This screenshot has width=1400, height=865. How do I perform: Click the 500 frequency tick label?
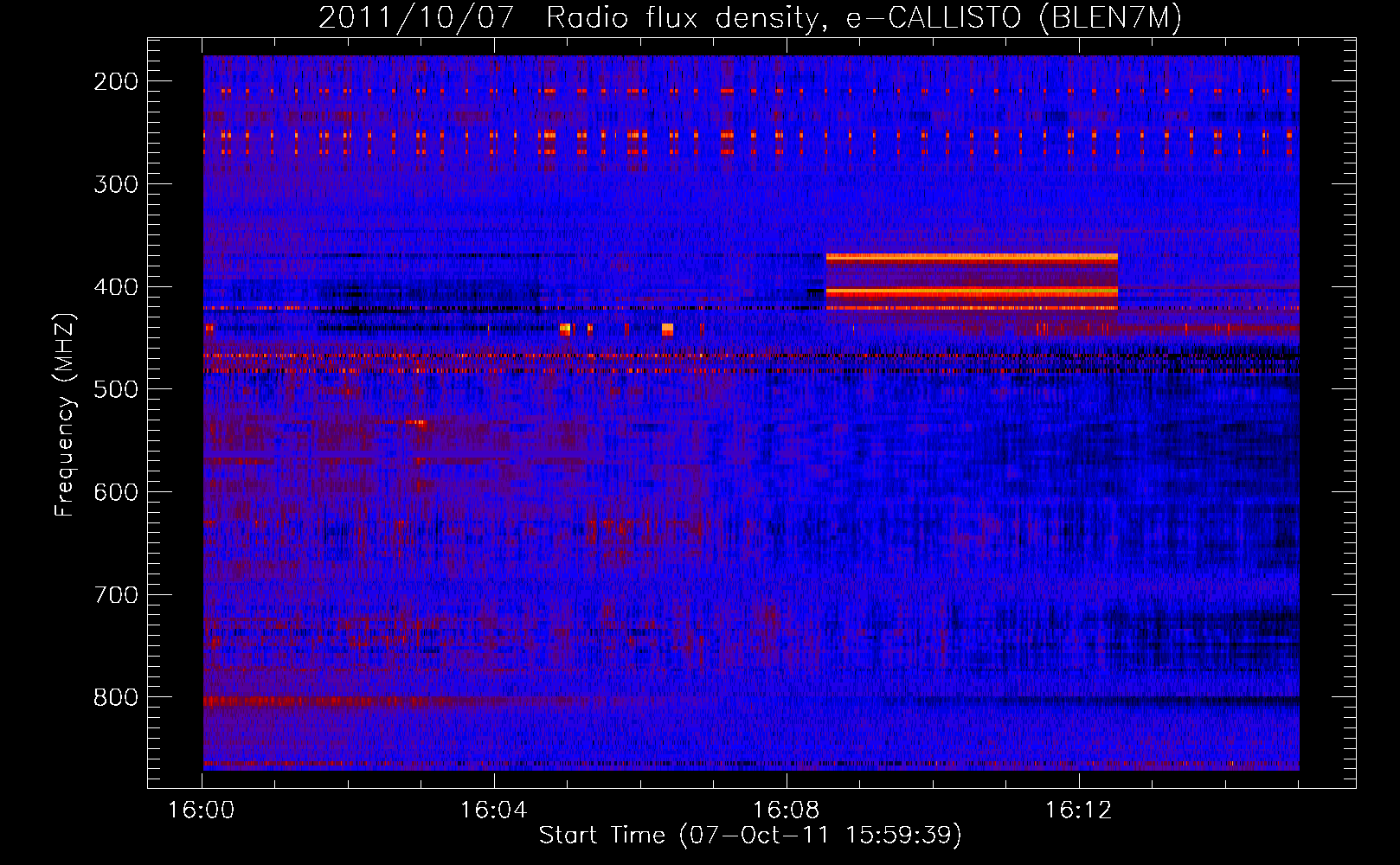point(116,389)
